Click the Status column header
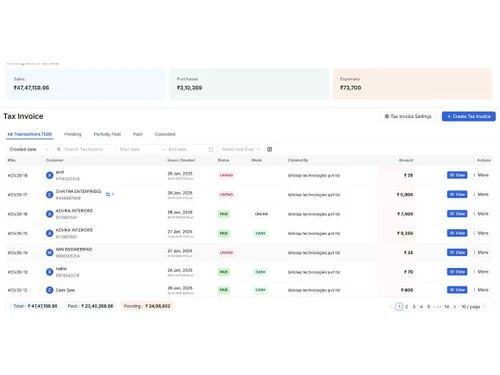500x375 pixels. point(223,160)
